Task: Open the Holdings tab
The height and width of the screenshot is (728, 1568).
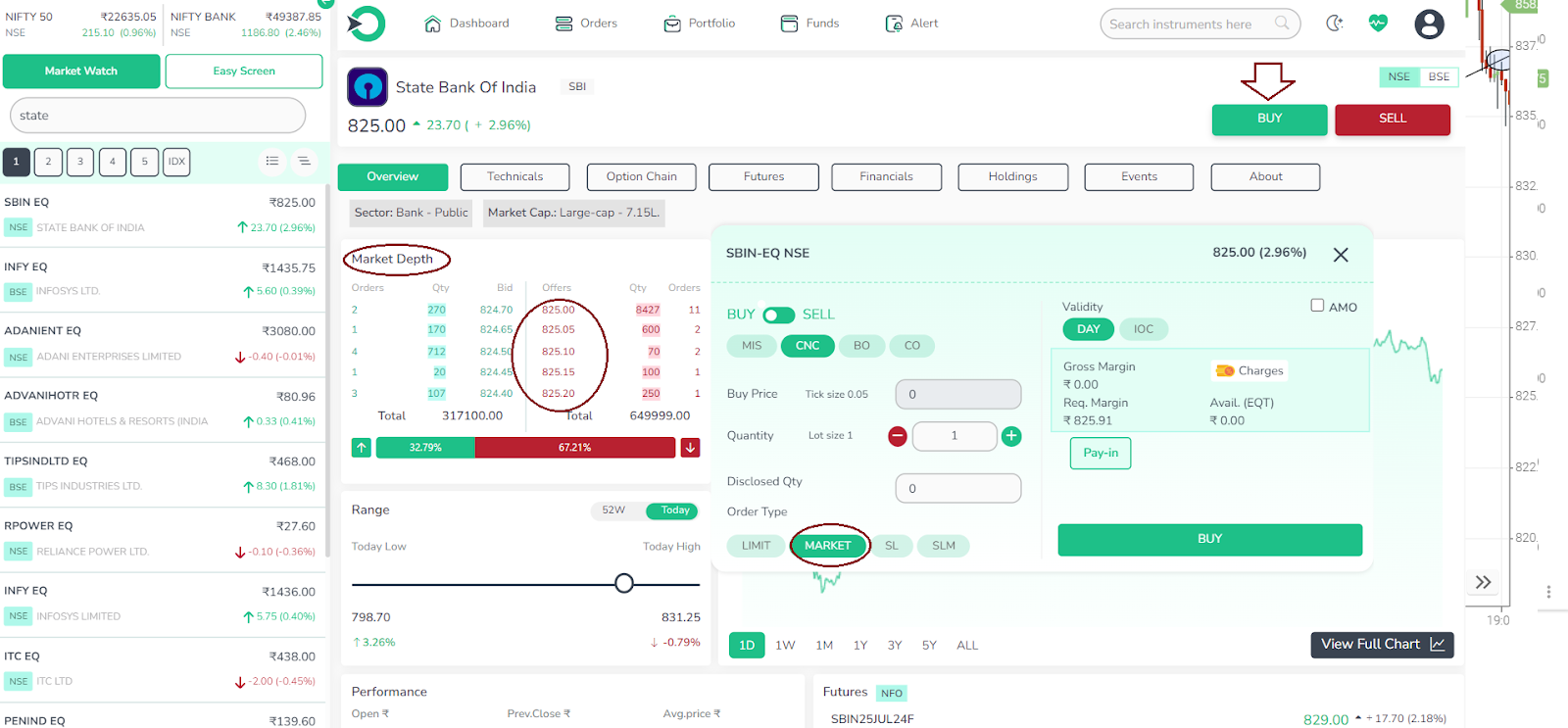Action: [x=1012, y=177]
